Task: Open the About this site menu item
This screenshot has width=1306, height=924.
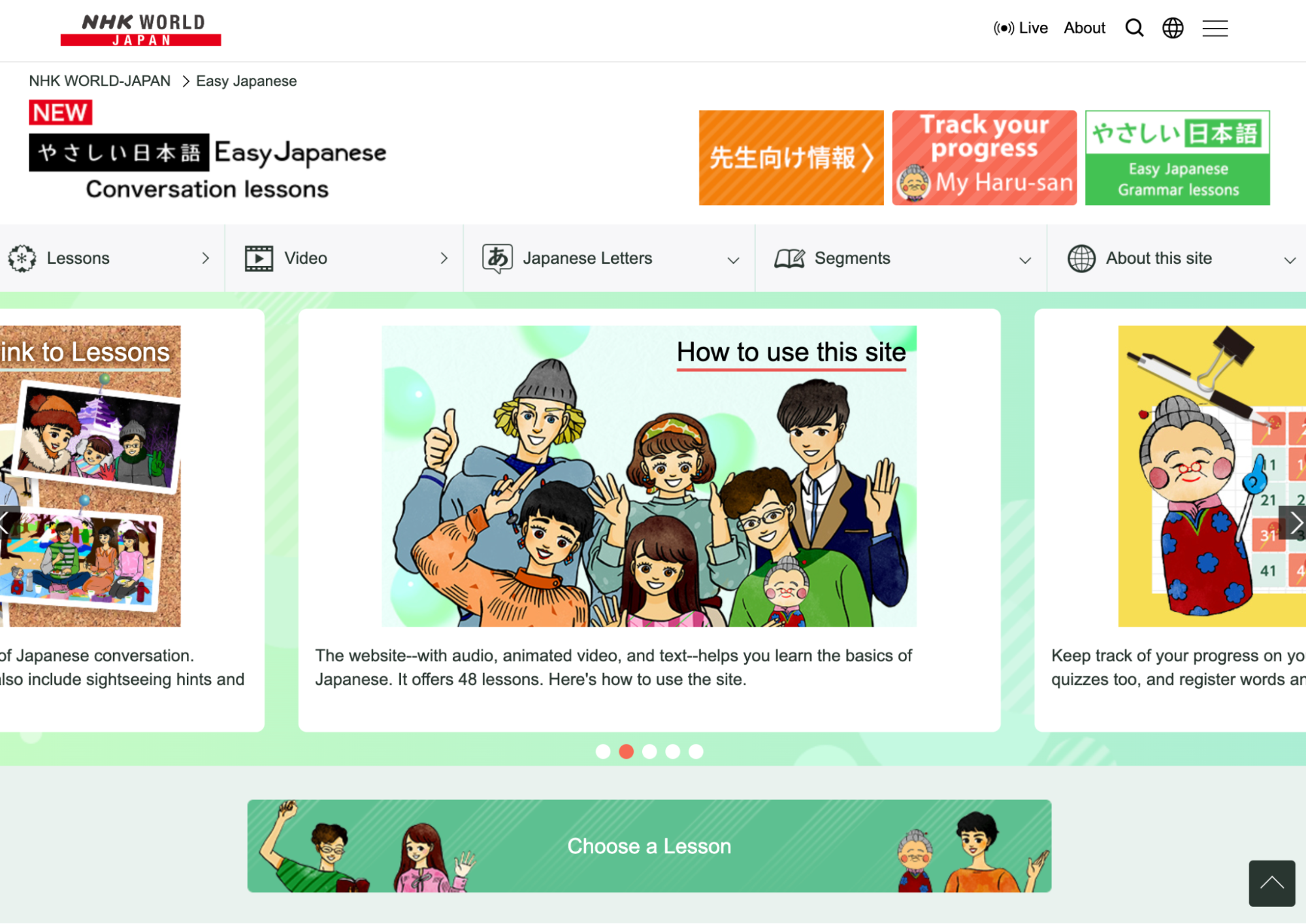Action: 1177,258
